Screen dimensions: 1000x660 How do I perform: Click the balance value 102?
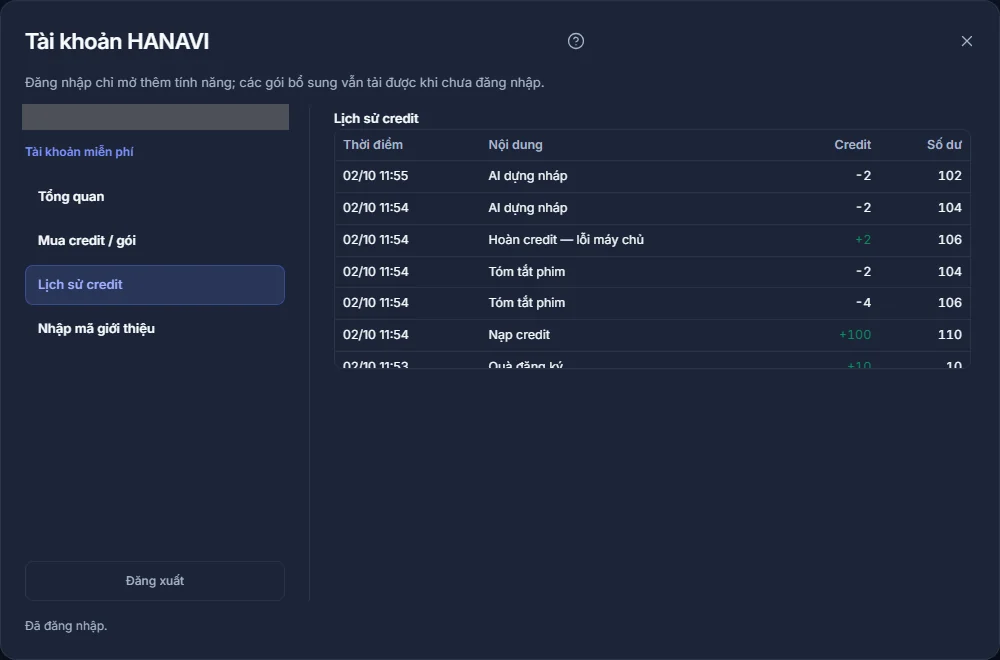point(950,176)
